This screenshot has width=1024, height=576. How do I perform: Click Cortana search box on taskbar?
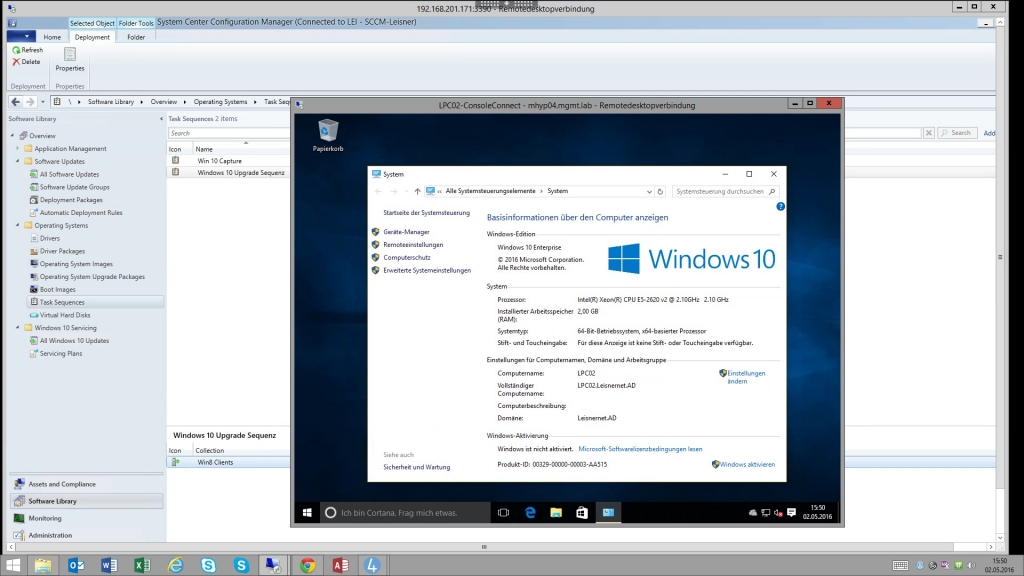405,513
